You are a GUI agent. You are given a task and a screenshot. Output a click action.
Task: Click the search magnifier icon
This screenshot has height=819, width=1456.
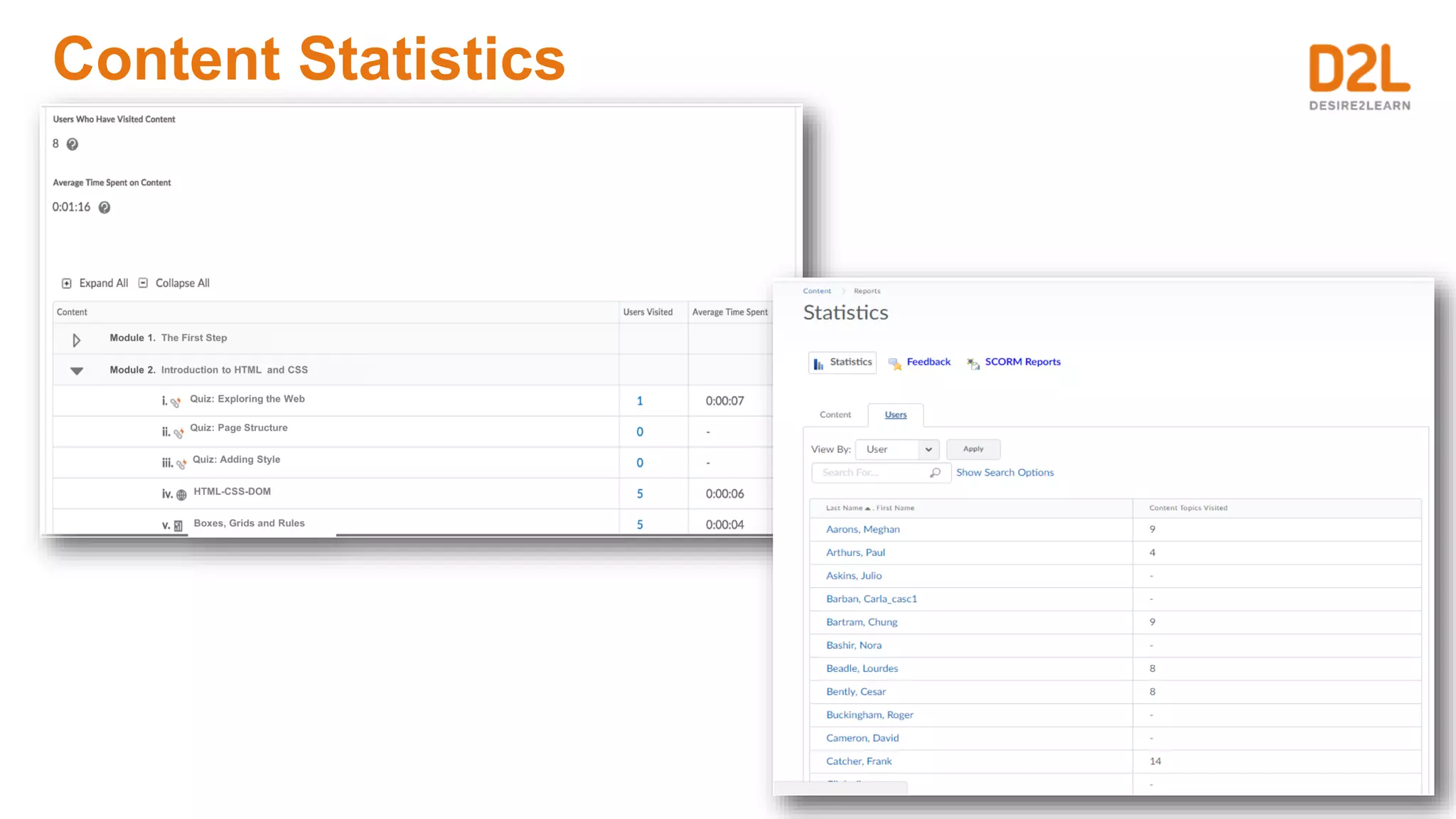tap(936, 473)
